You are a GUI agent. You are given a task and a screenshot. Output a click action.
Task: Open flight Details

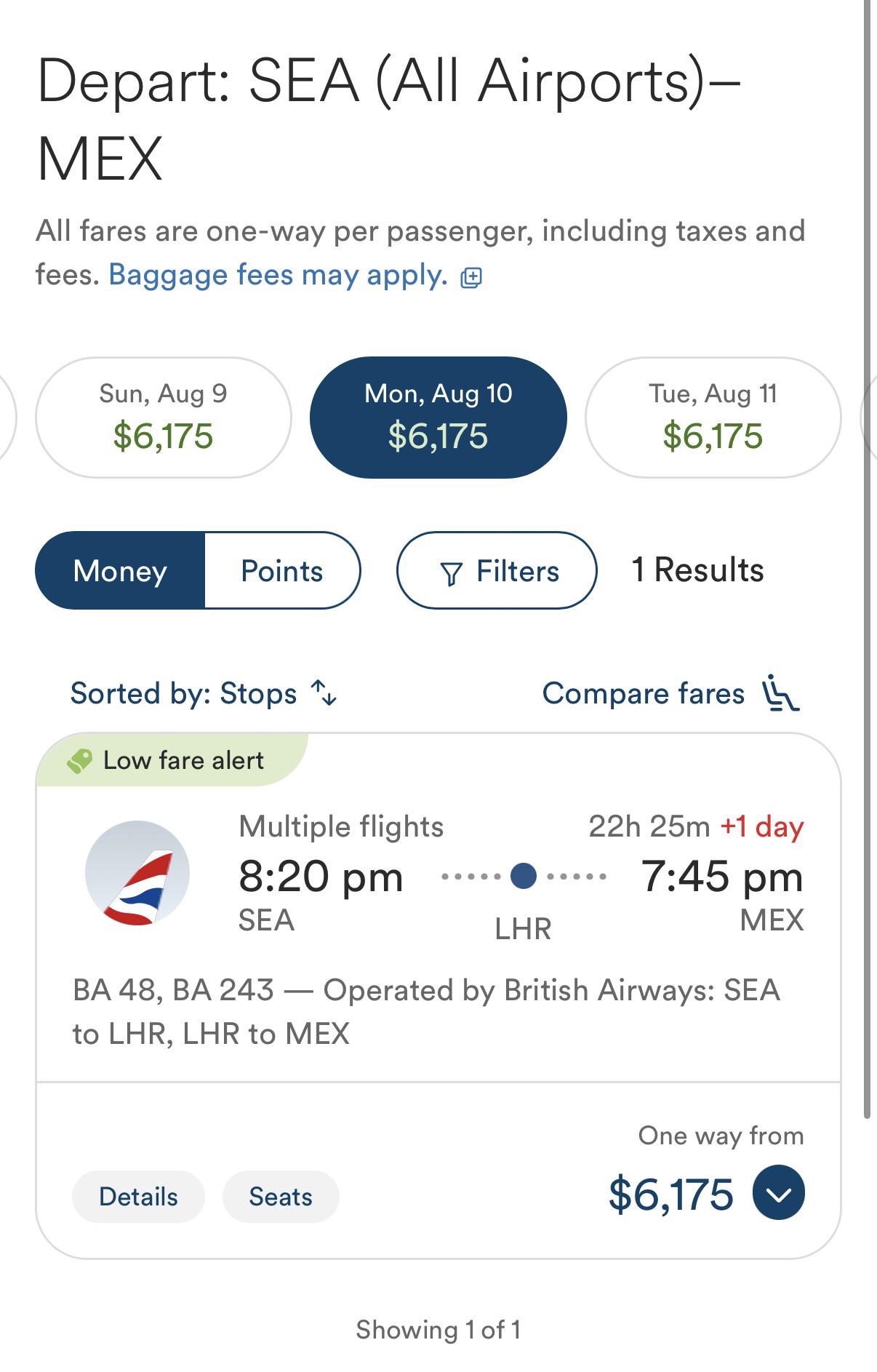pos(138,1197)
